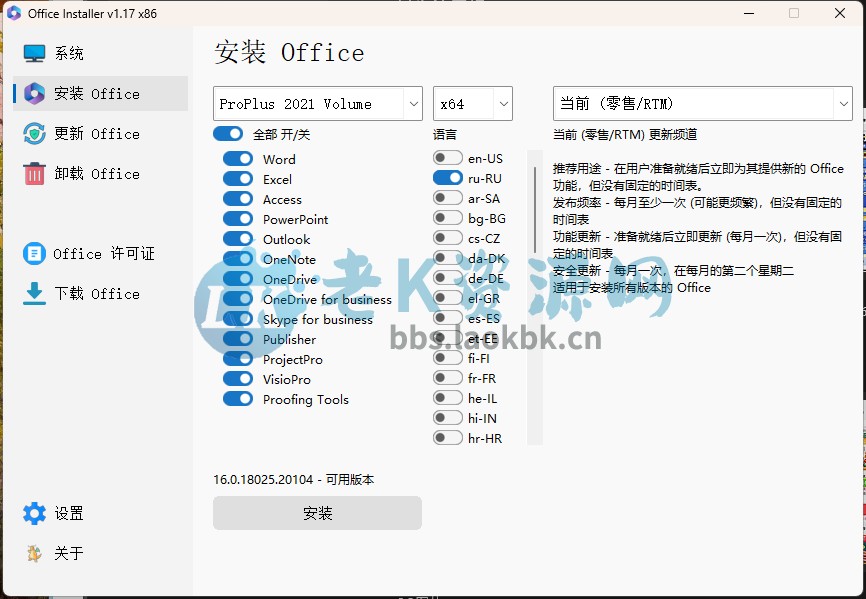Click the 安装 button
This screenshot has width=866, height=599.
point(318,513)
